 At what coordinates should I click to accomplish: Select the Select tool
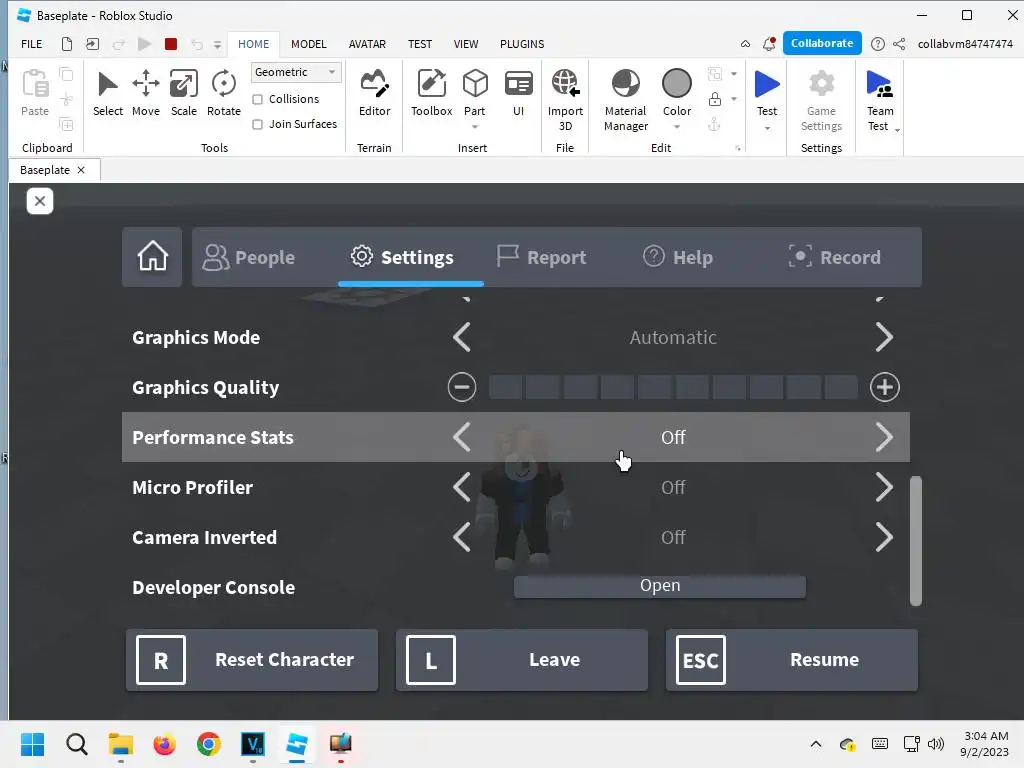click(108, 93)
